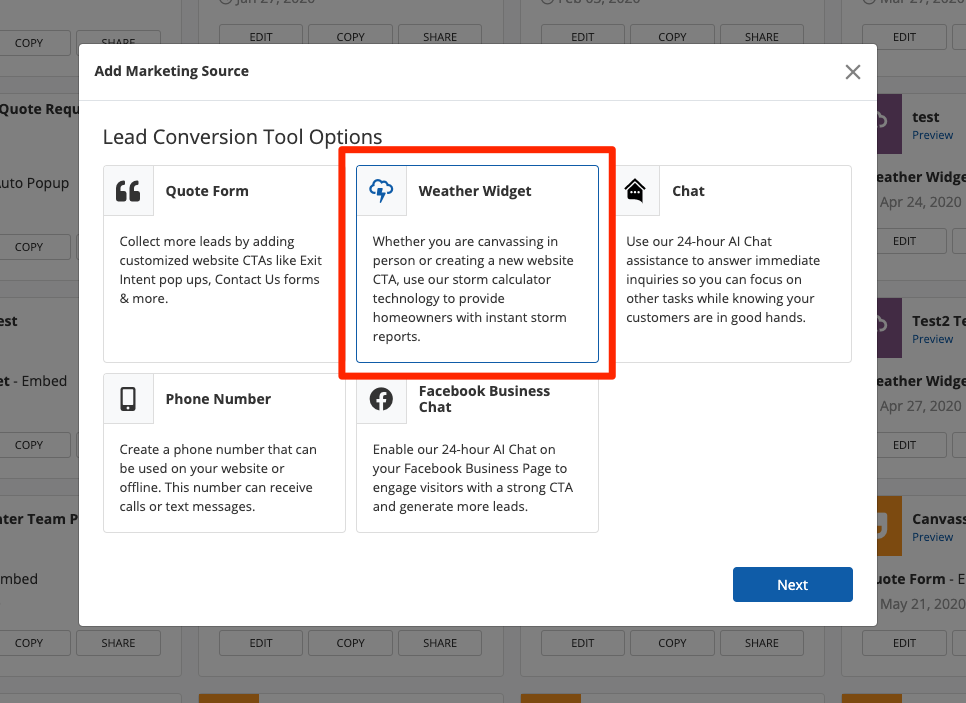Click the bottom-left SHARE button
This screenshot has width=966, height=703.
tap(118, 643)
